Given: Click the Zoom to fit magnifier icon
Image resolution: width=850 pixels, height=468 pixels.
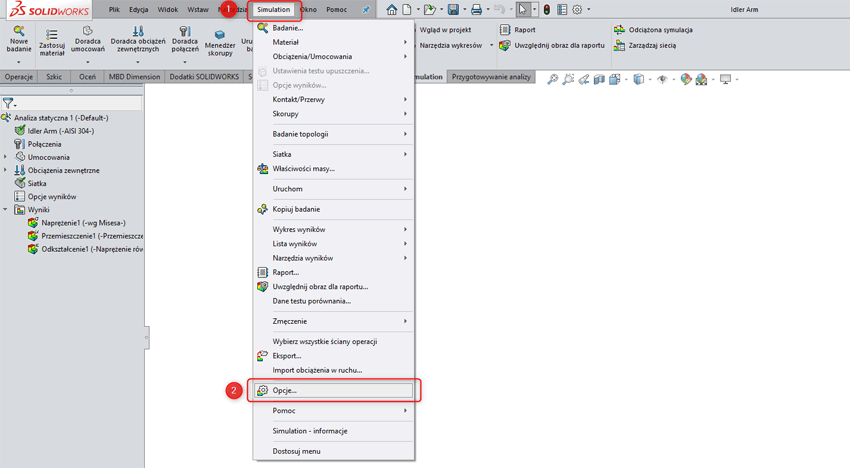Looking at the screenshot, I should 552,79.
